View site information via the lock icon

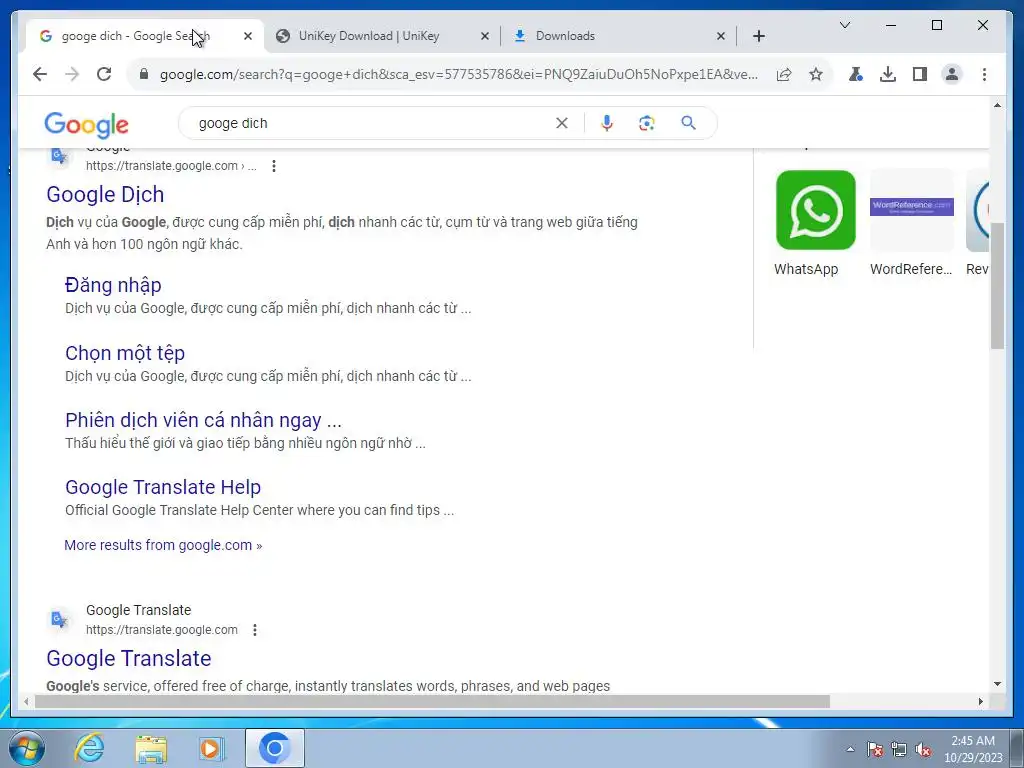(x=144, y=74)
